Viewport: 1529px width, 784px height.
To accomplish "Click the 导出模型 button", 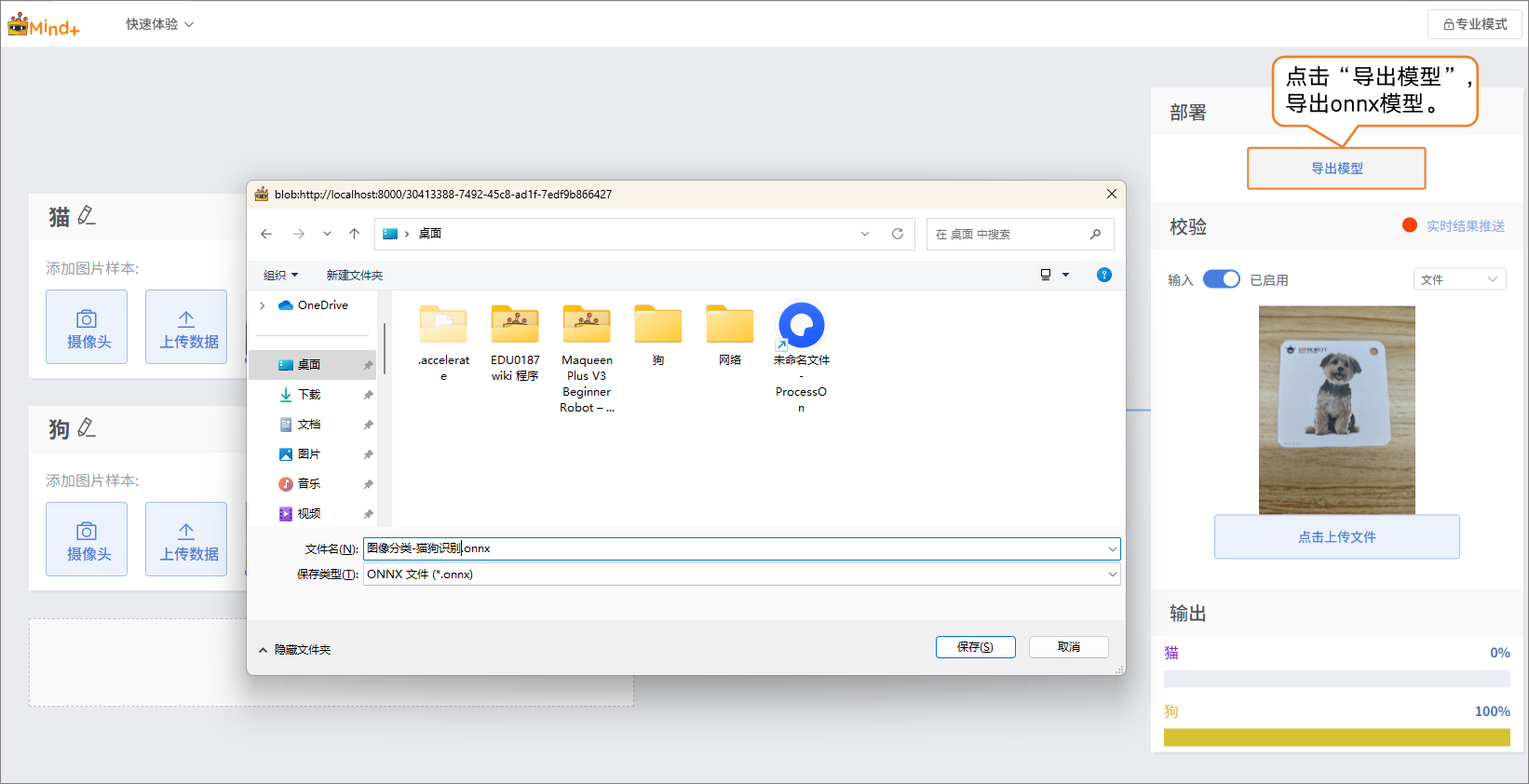I will pos(1336,169).
